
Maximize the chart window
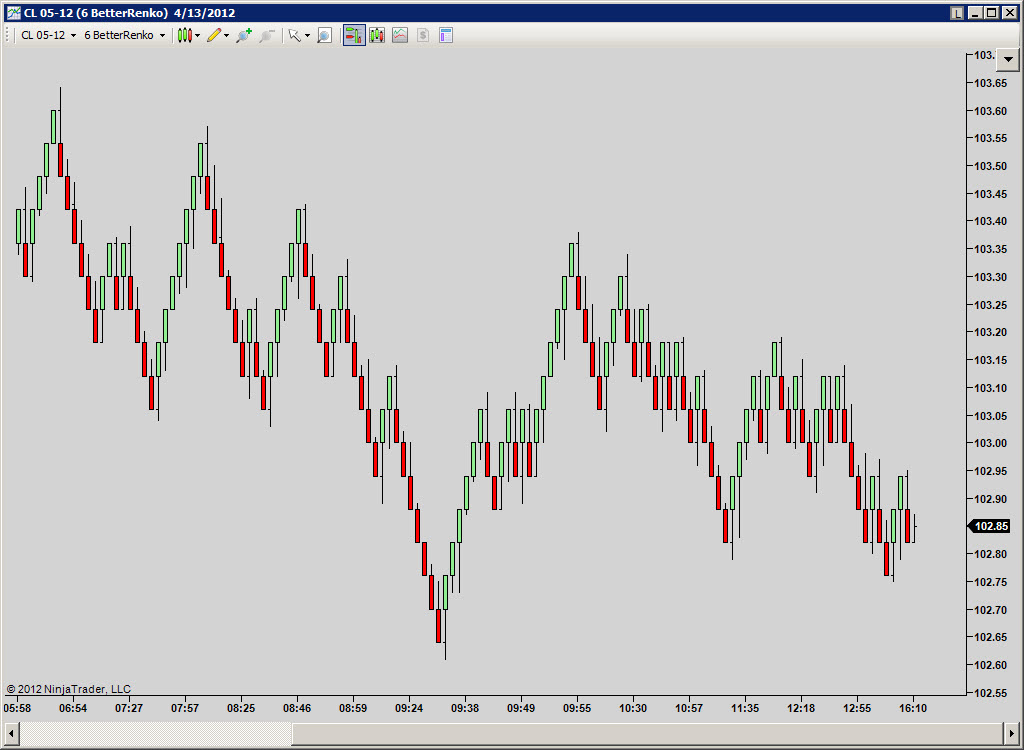(x=992, y=12)
